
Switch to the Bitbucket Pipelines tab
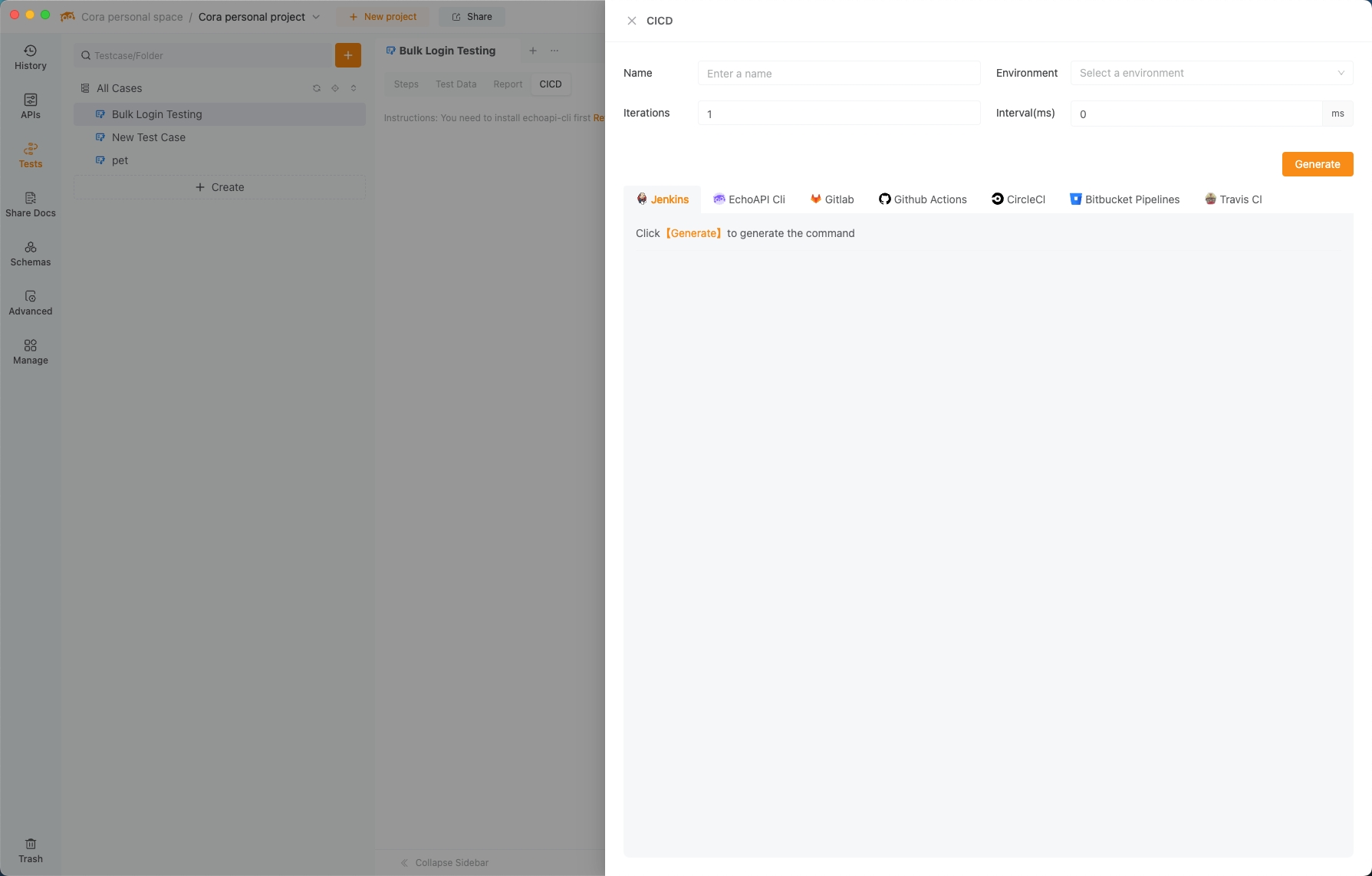point(1124,199)
